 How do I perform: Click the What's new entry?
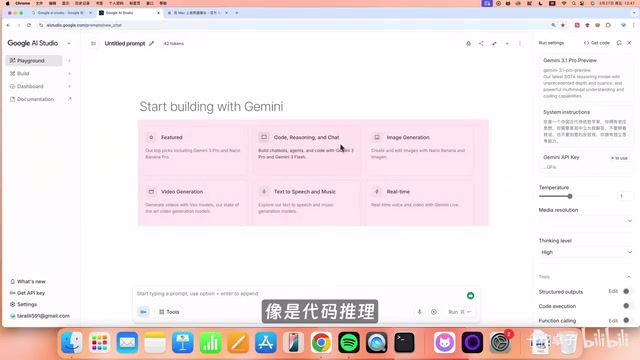point(28,281)
